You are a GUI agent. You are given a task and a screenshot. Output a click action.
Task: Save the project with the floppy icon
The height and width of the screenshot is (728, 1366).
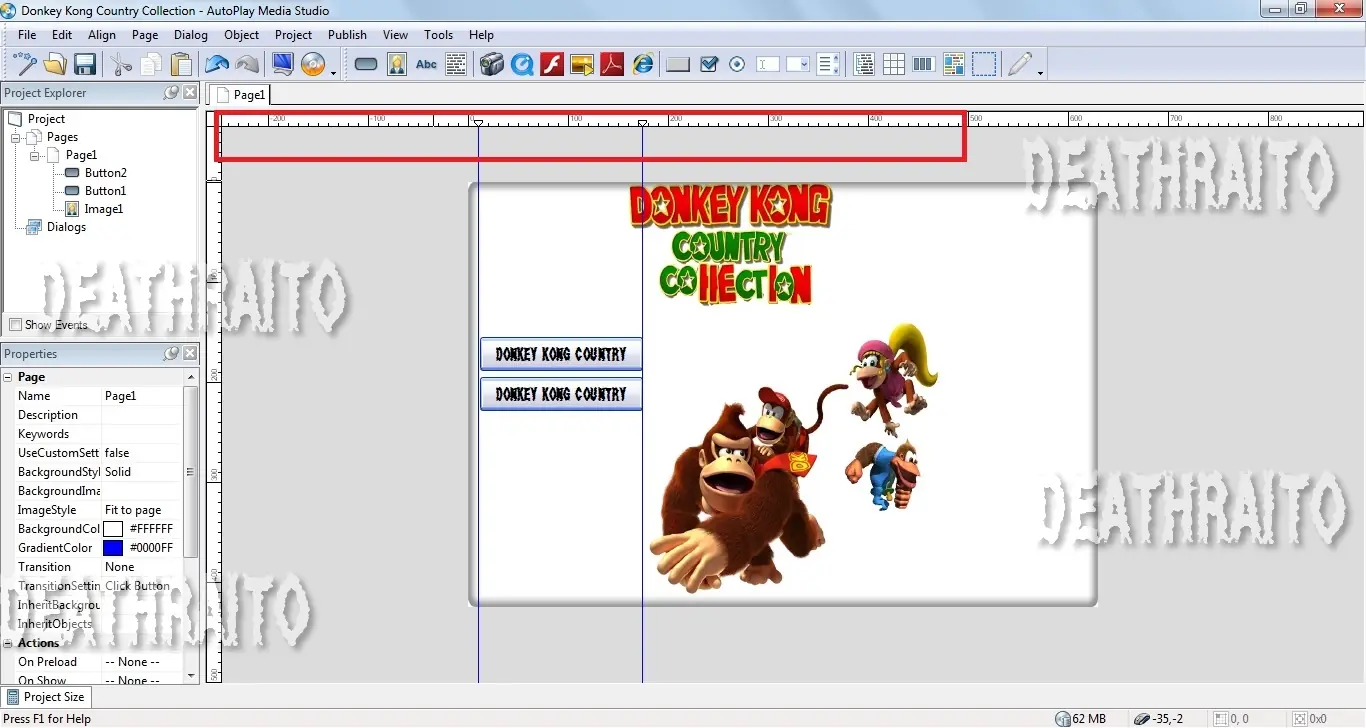point(85,64)
